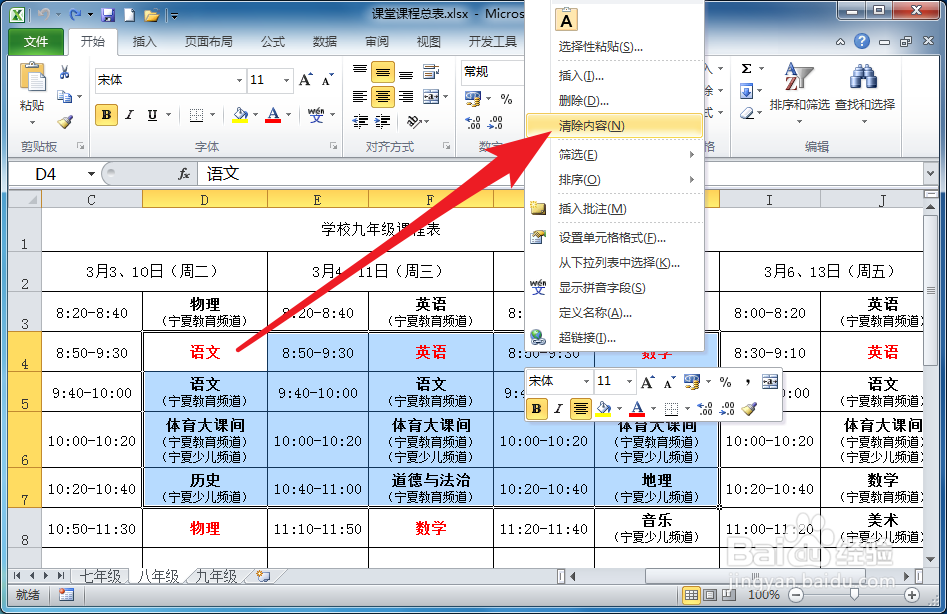
Task: Apply yellow fill color from the mini toolbar
Action: tap(603, 407)
